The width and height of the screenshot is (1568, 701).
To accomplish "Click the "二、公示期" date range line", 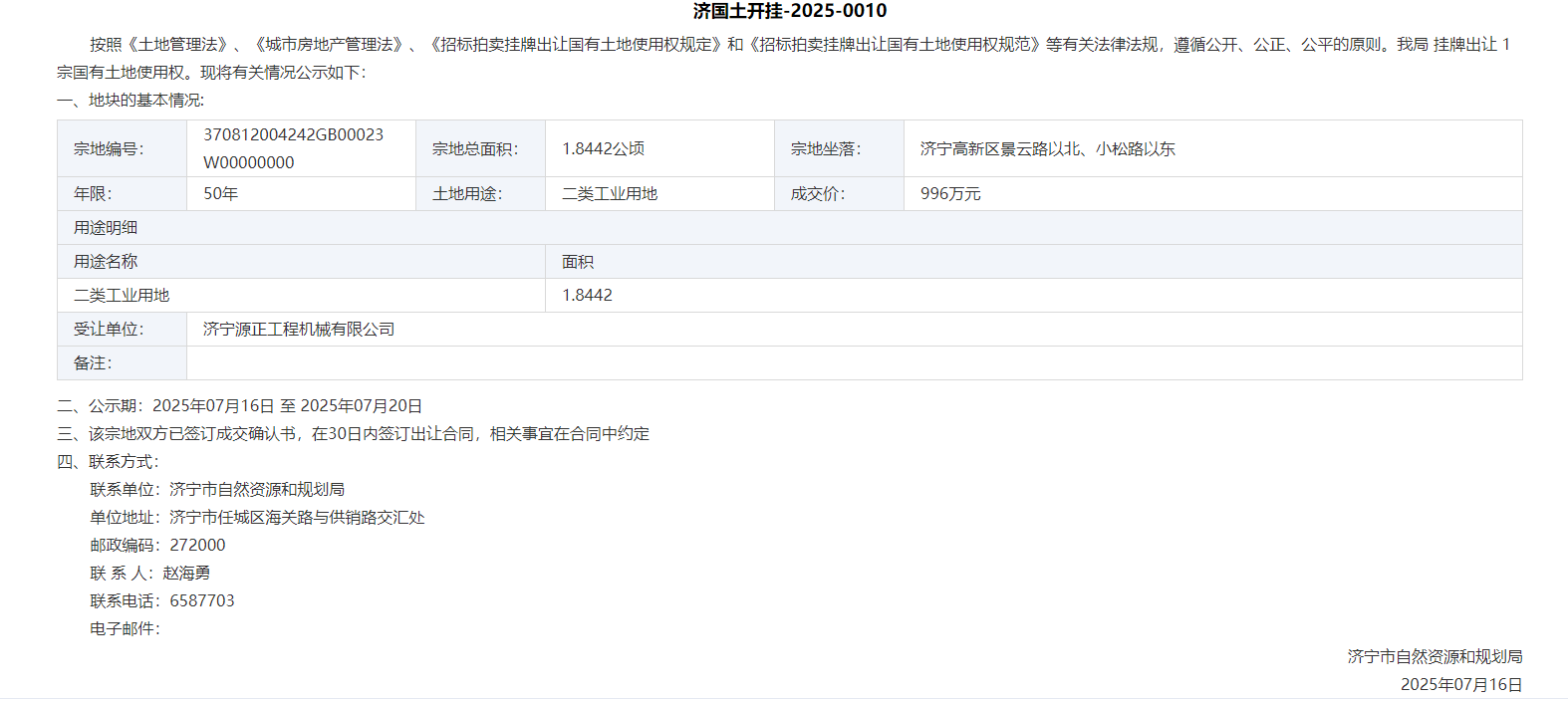I will pyautogui.click(x=240, y=406).
